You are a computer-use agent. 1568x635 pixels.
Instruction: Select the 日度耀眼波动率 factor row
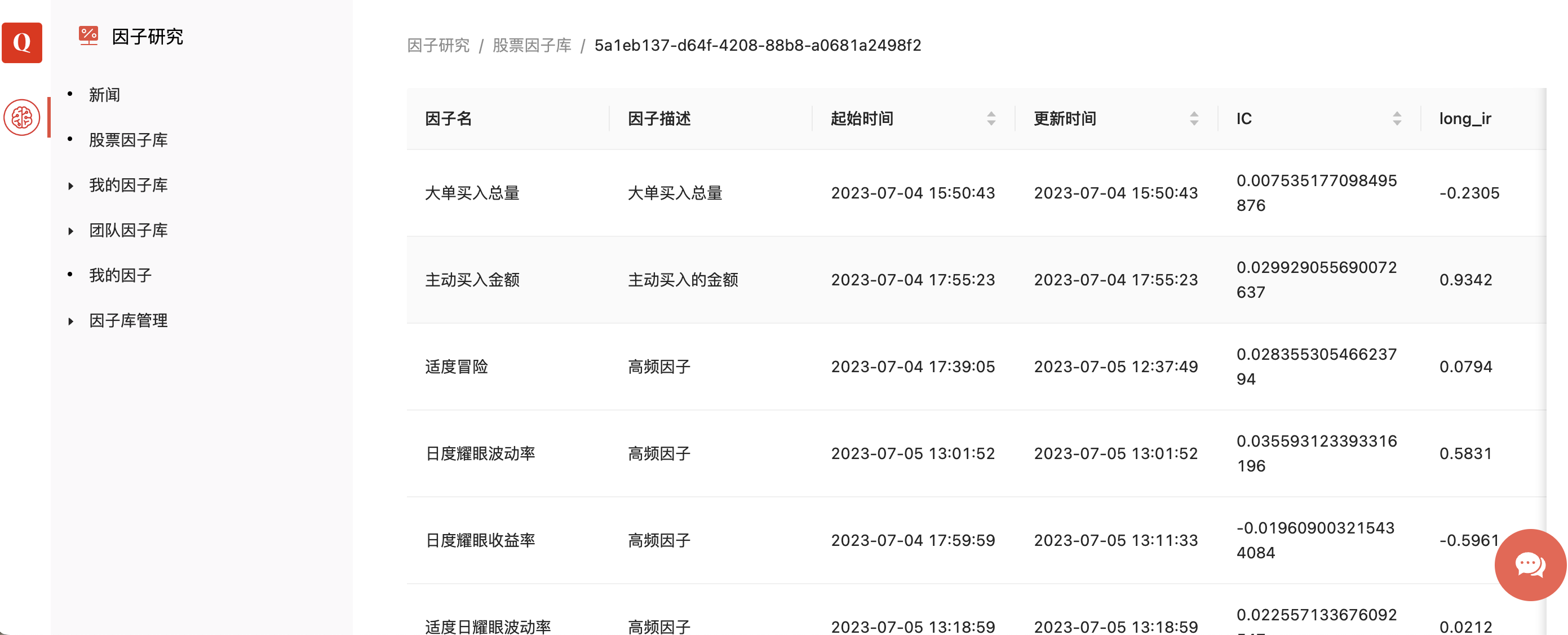[480, 453]
